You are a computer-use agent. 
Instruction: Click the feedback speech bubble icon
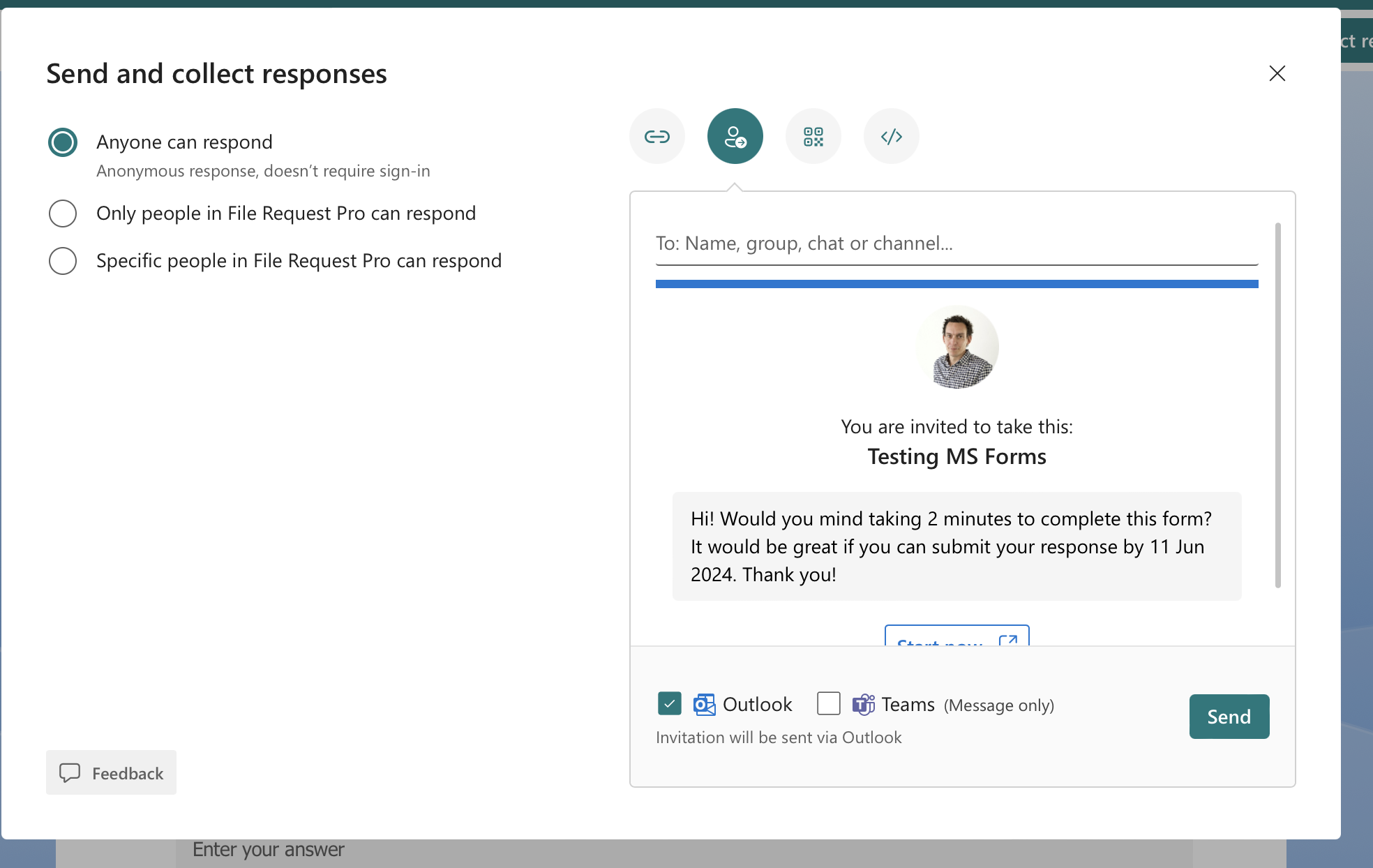71,772
